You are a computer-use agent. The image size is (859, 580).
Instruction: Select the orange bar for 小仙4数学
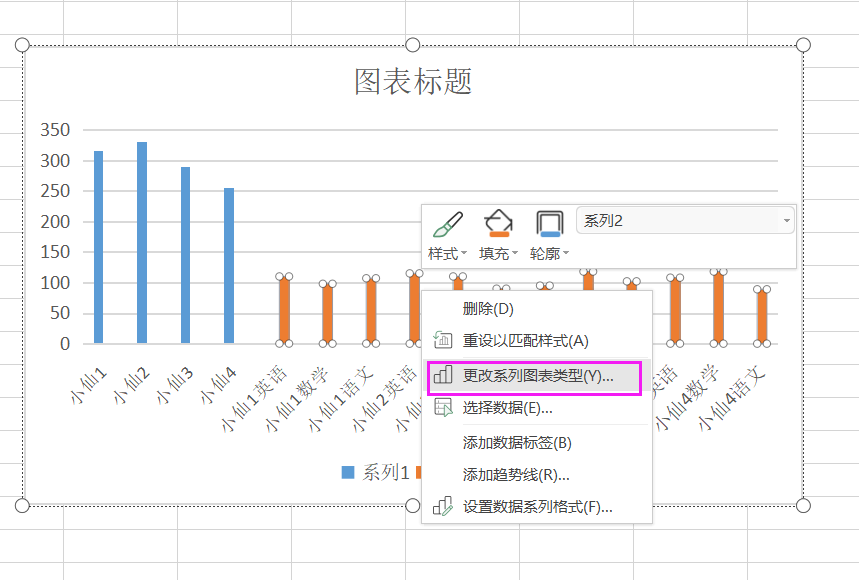[718, 307]
